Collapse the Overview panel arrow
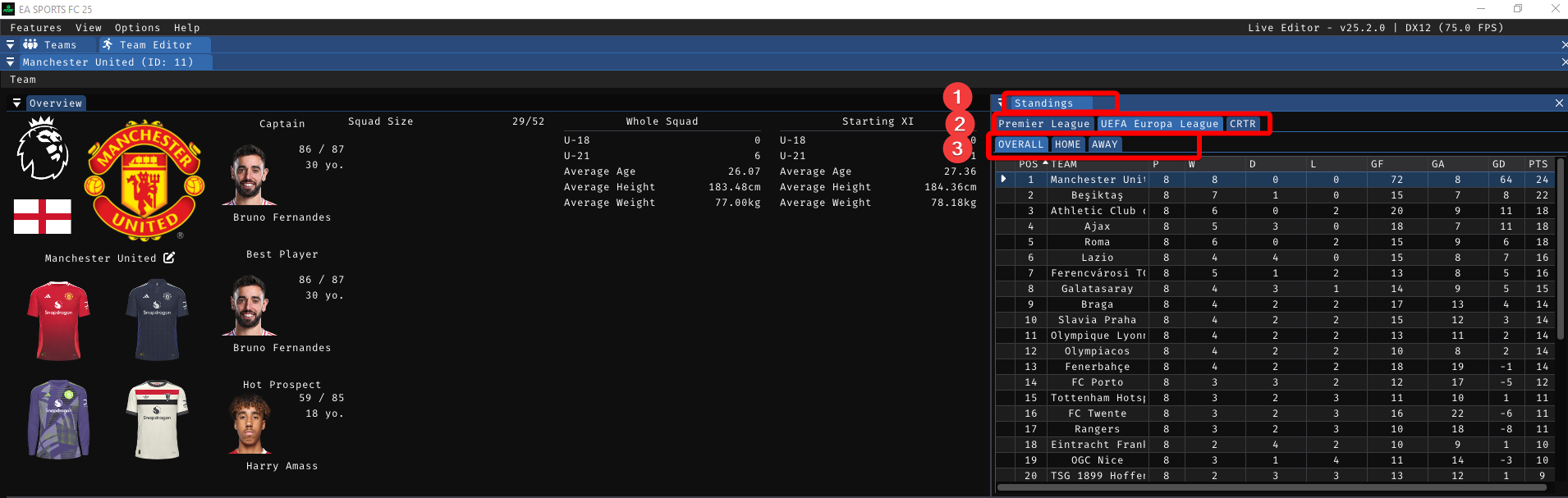Screen dimensions: 1568x498 click(x=16, y=103)
